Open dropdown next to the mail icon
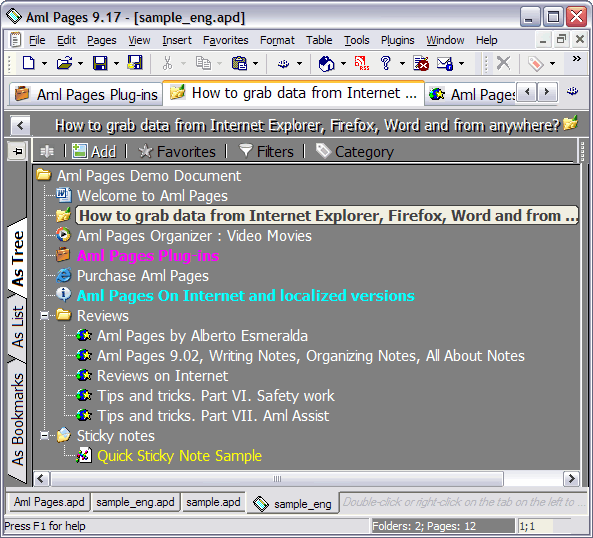Viewport: 593px width, 538px height. tap(461, 63)
